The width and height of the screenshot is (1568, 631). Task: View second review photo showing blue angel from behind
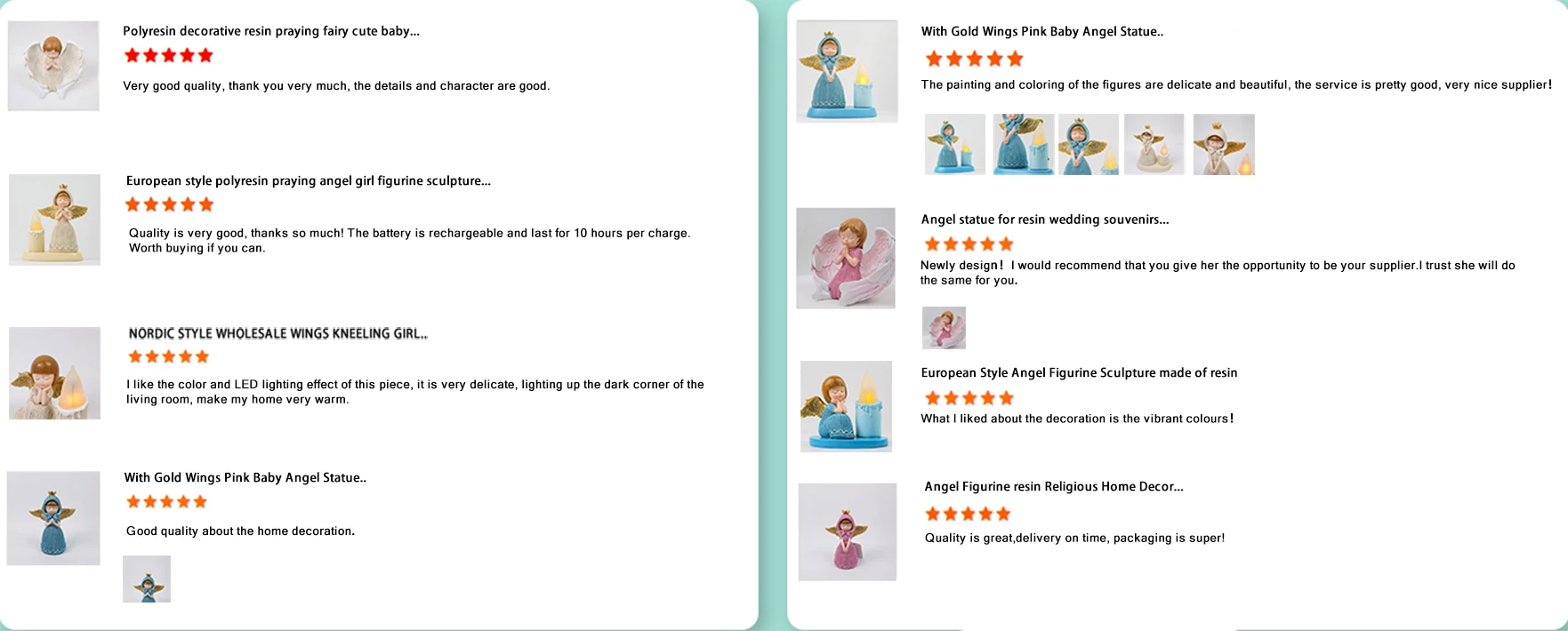coord(1024,144)
